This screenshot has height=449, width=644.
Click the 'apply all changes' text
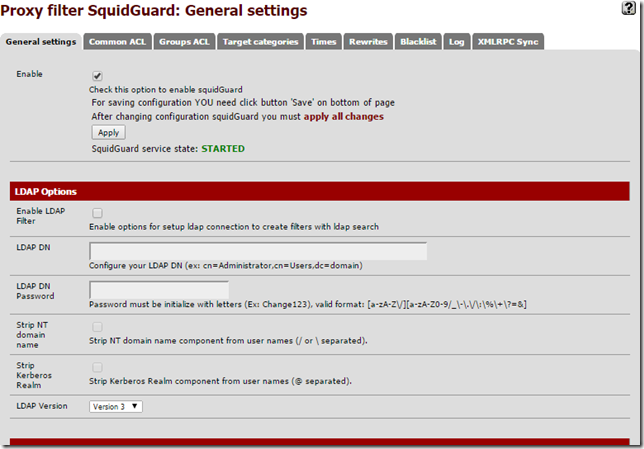click(344, 117)
